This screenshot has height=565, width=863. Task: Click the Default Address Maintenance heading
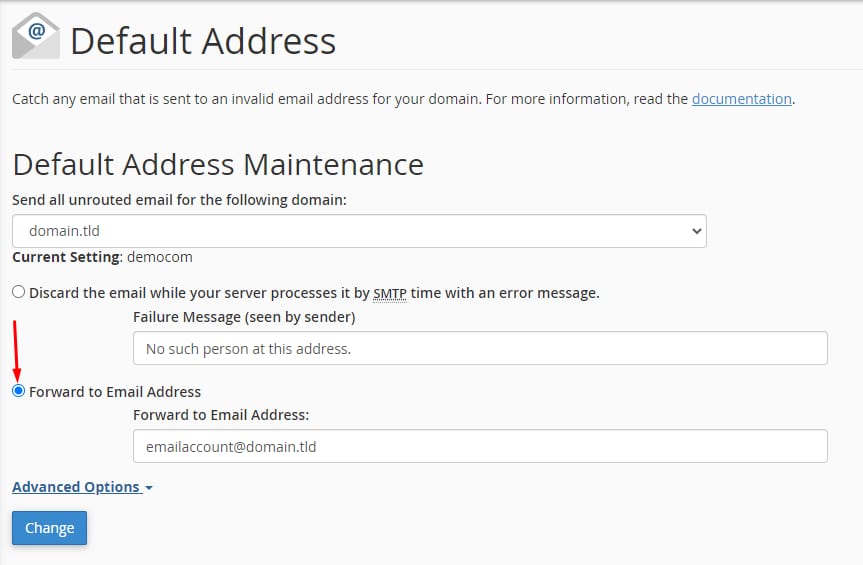tap(218, 164)
